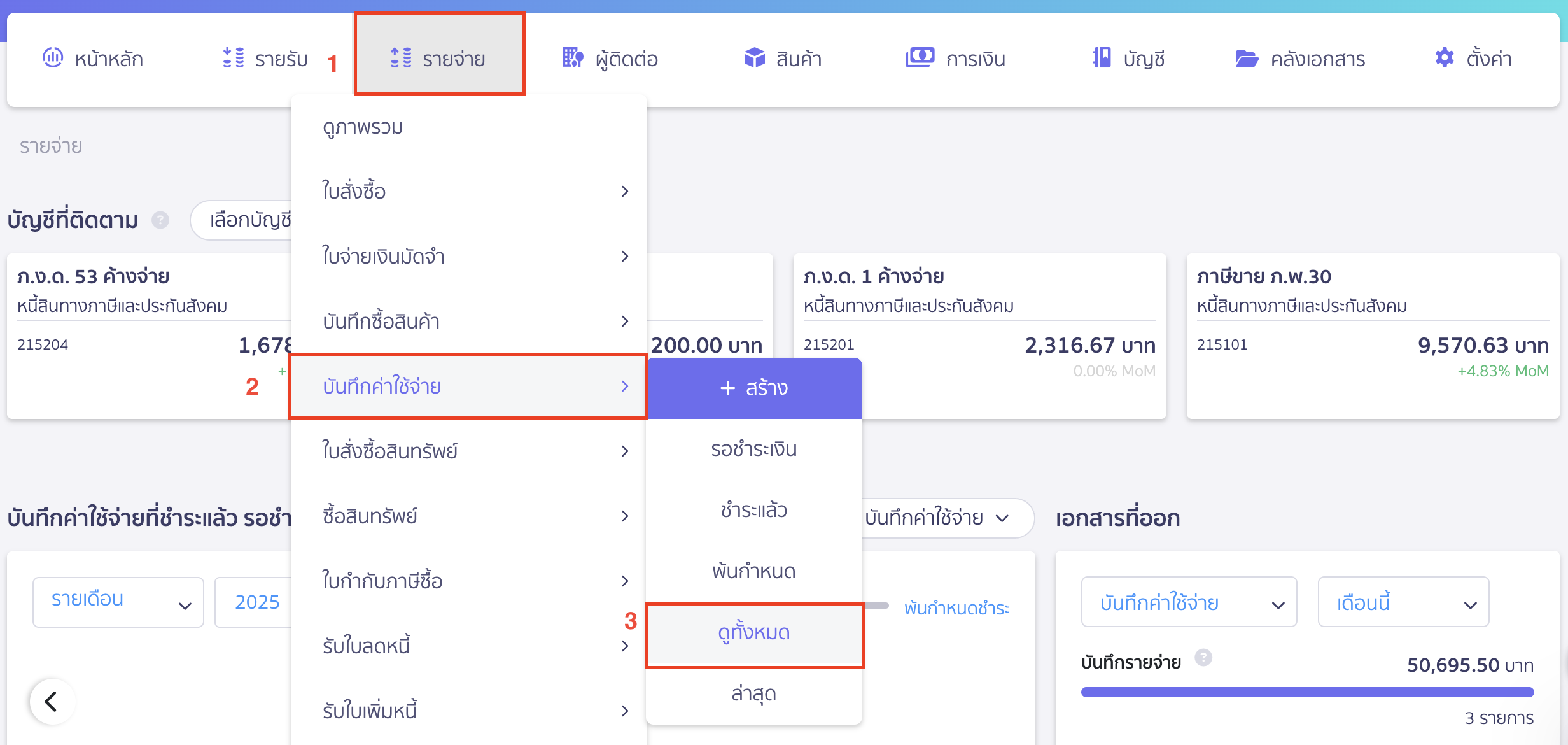The image size is (1568, 745).
Task: Open ใบสั่งซื้อสินทรัพย์ menu entry
Action: [x=469, y=451]
